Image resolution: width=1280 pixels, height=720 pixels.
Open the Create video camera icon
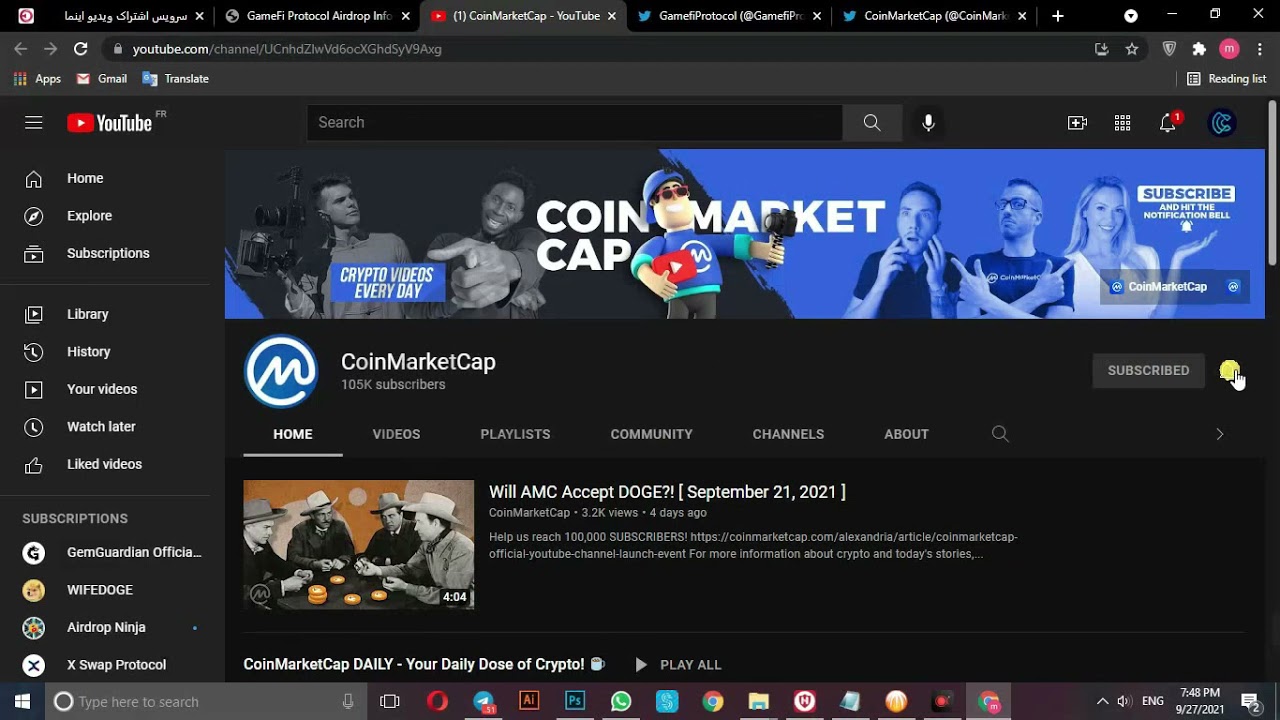(x=1077, y=123)
